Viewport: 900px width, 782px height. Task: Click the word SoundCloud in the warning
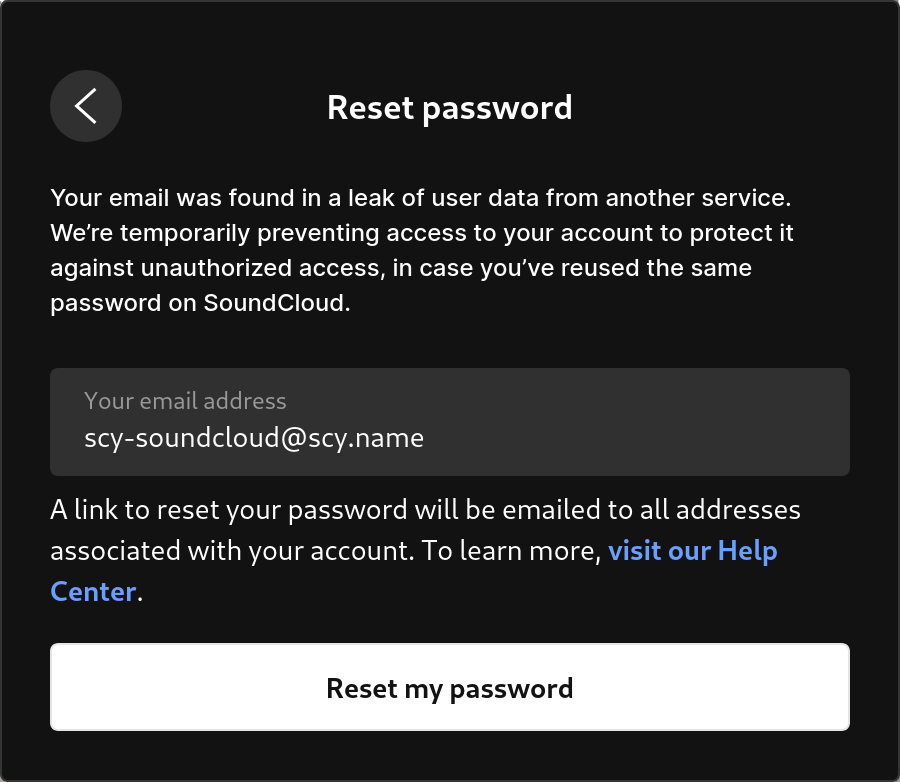274,303
